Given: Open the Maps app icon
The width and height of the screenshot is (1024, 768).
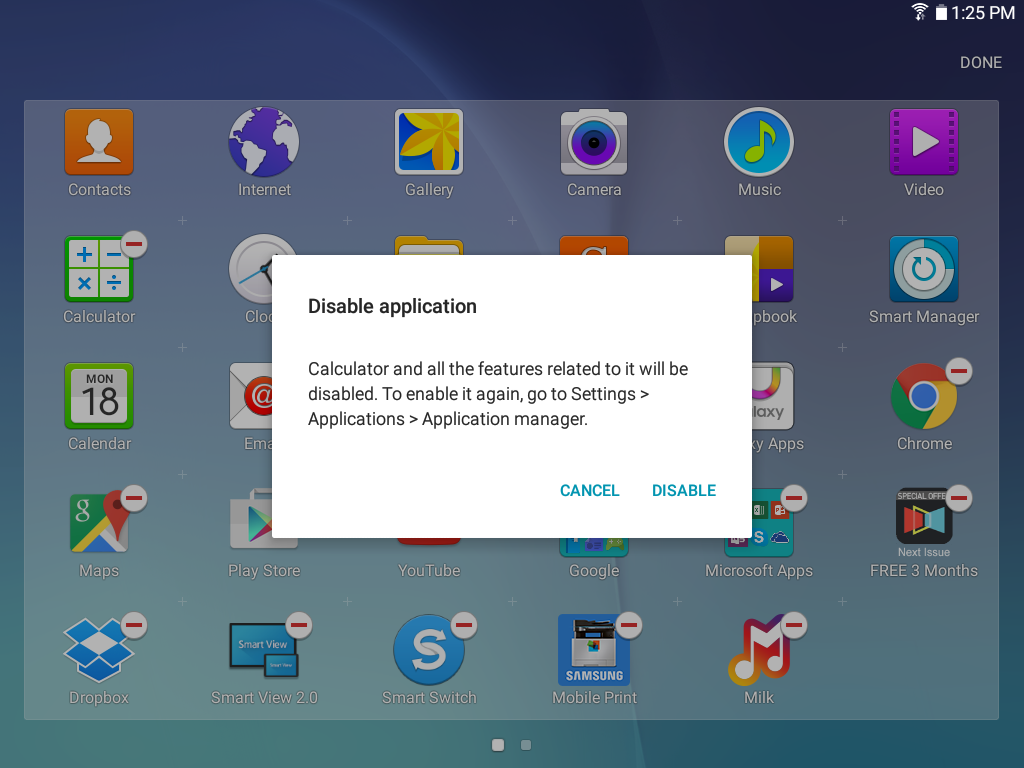Looking at the screenshot, I should pyautogui.click(x=99, y=522).
